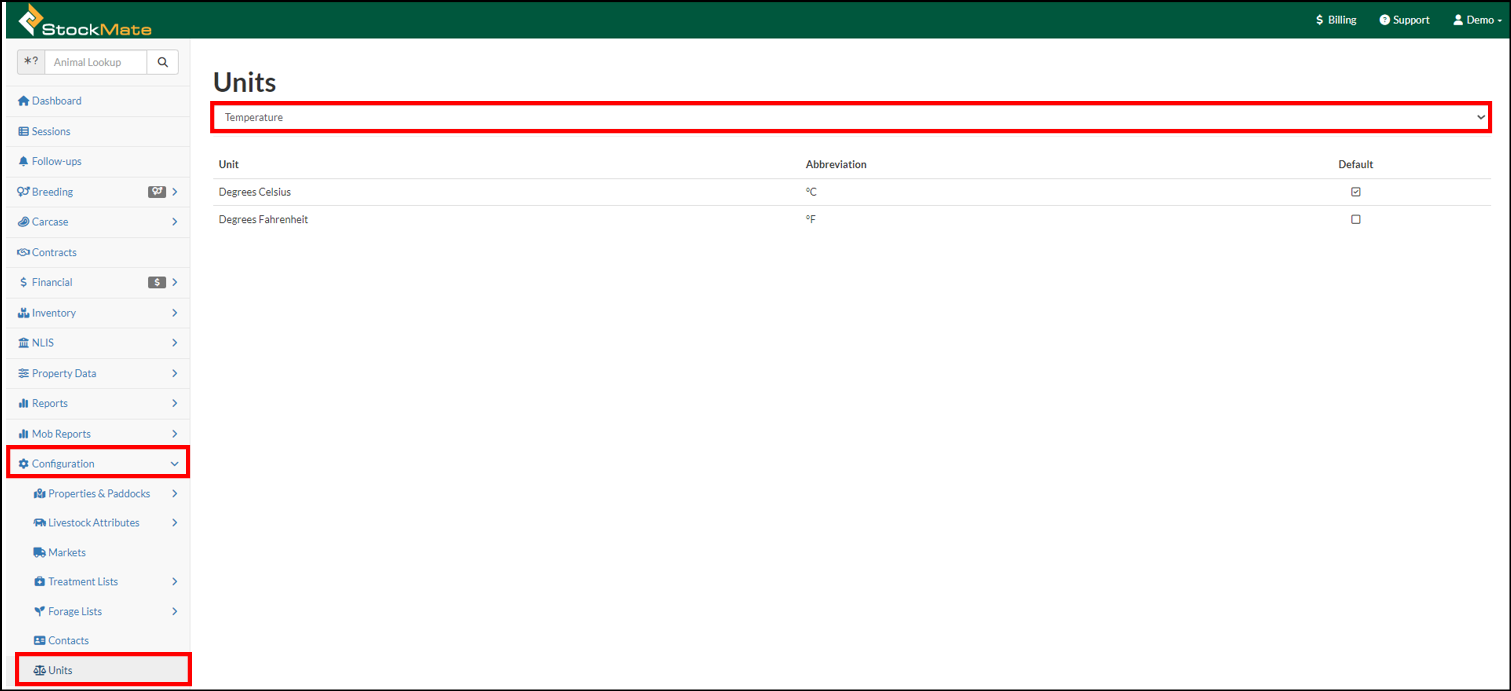1511x691 pixels.
Task: Open the Support link
Action: click(1404, 20)
